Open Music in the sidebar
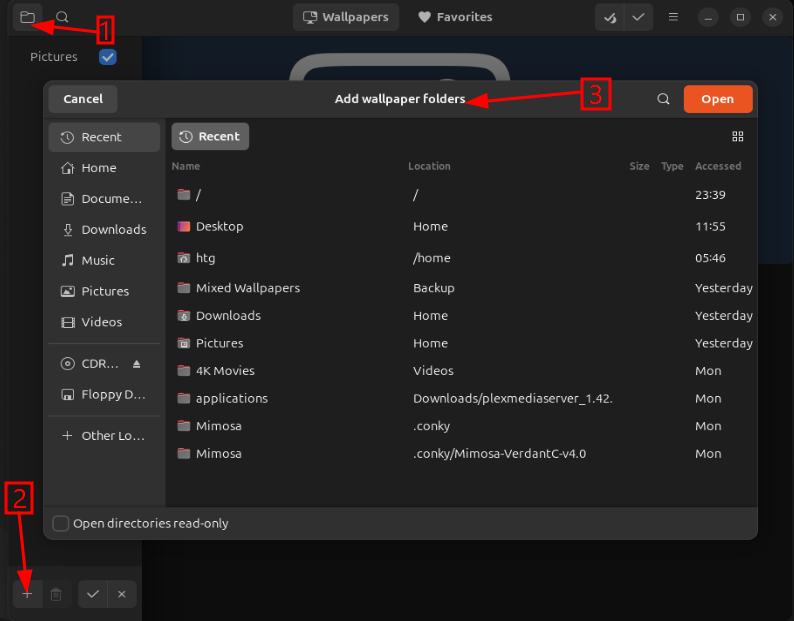 click(104, 260)
